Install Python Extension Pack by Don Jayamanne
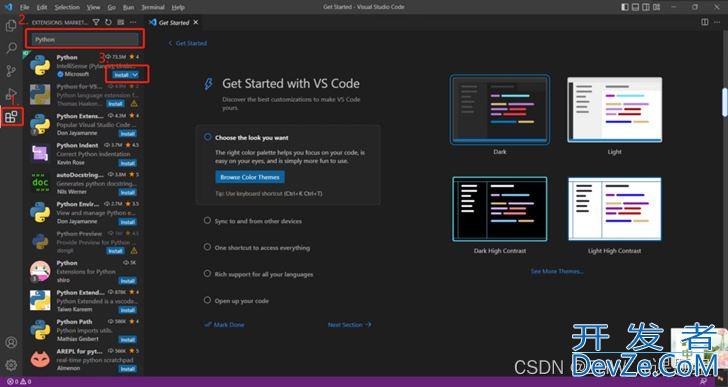The image size is (728, 387). point(127,134)
